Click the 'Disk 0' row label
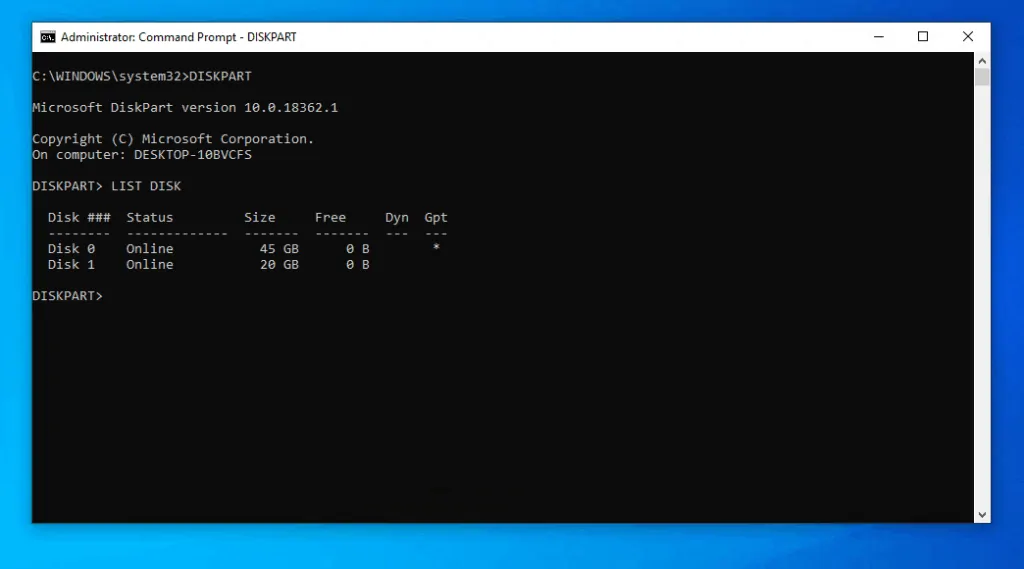The image size is (1024, 569). (x=71, y=249)
